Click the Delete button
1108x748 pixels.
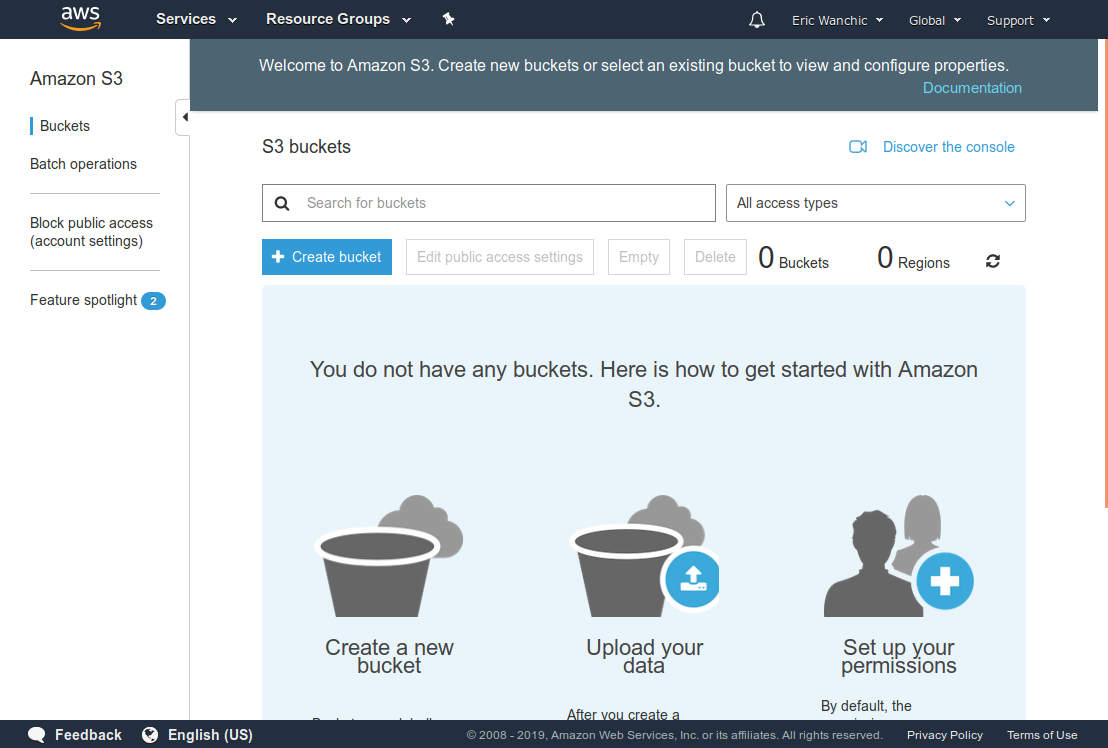point(715,257)
